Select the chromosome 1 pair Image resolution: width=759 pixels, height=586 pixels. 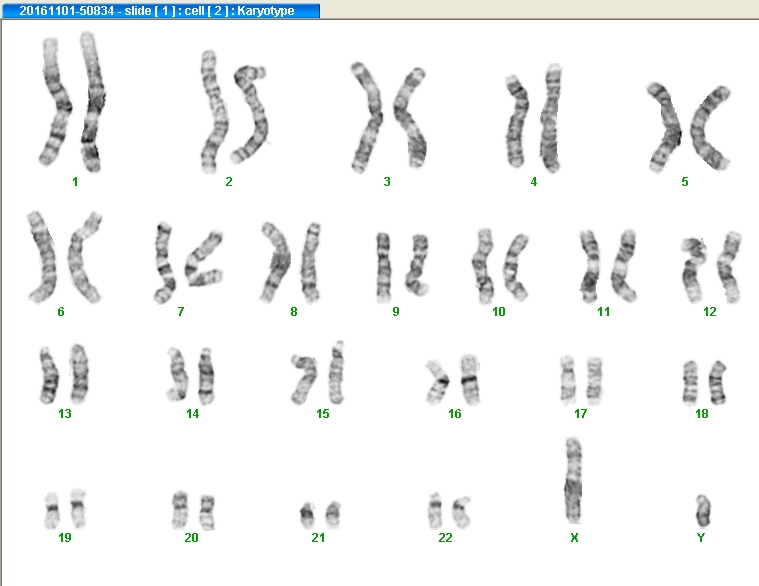[73, 102]
